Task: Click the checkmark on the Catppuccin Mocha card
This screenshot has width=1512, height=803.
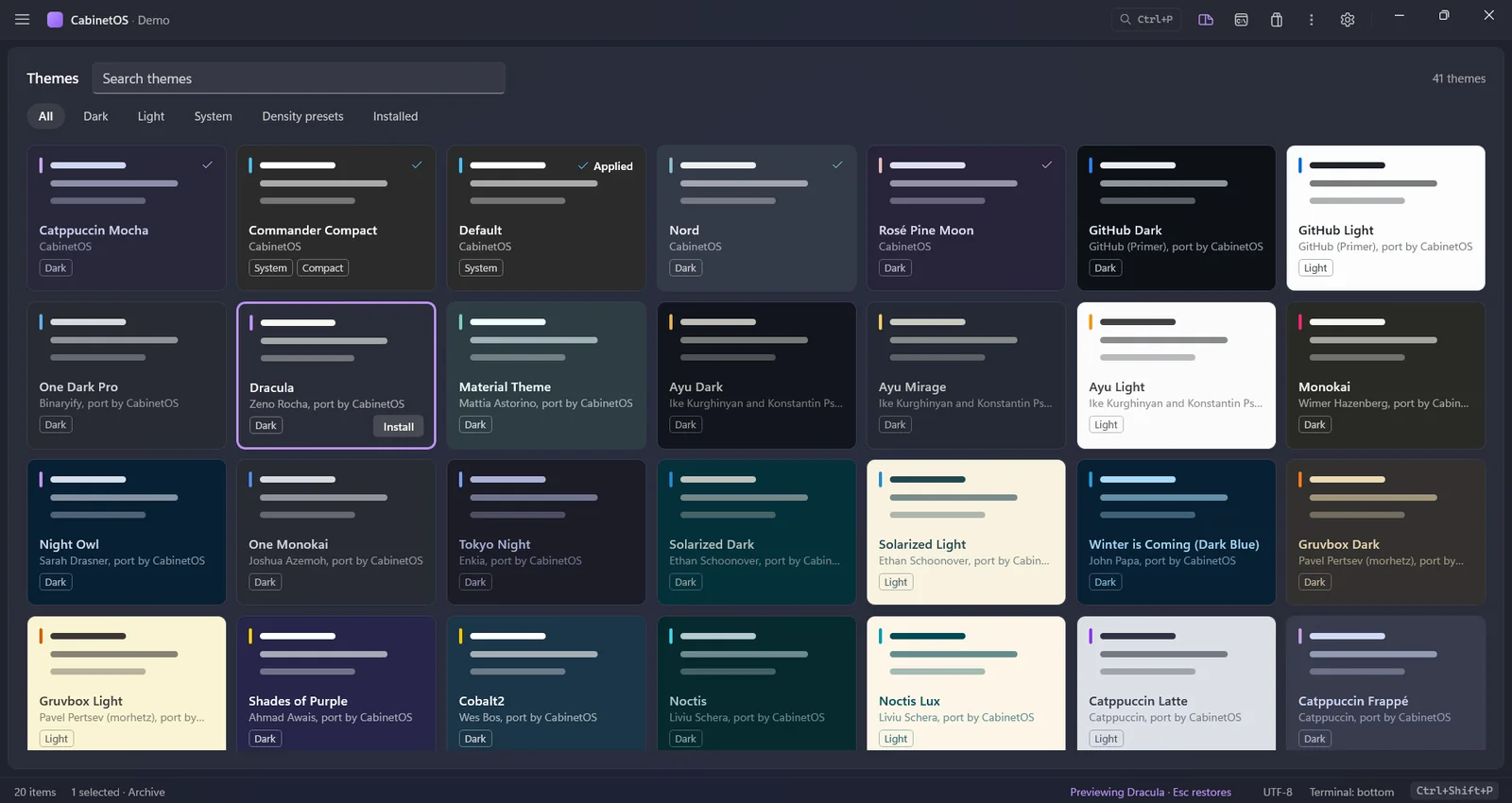Action: [208, 165]
